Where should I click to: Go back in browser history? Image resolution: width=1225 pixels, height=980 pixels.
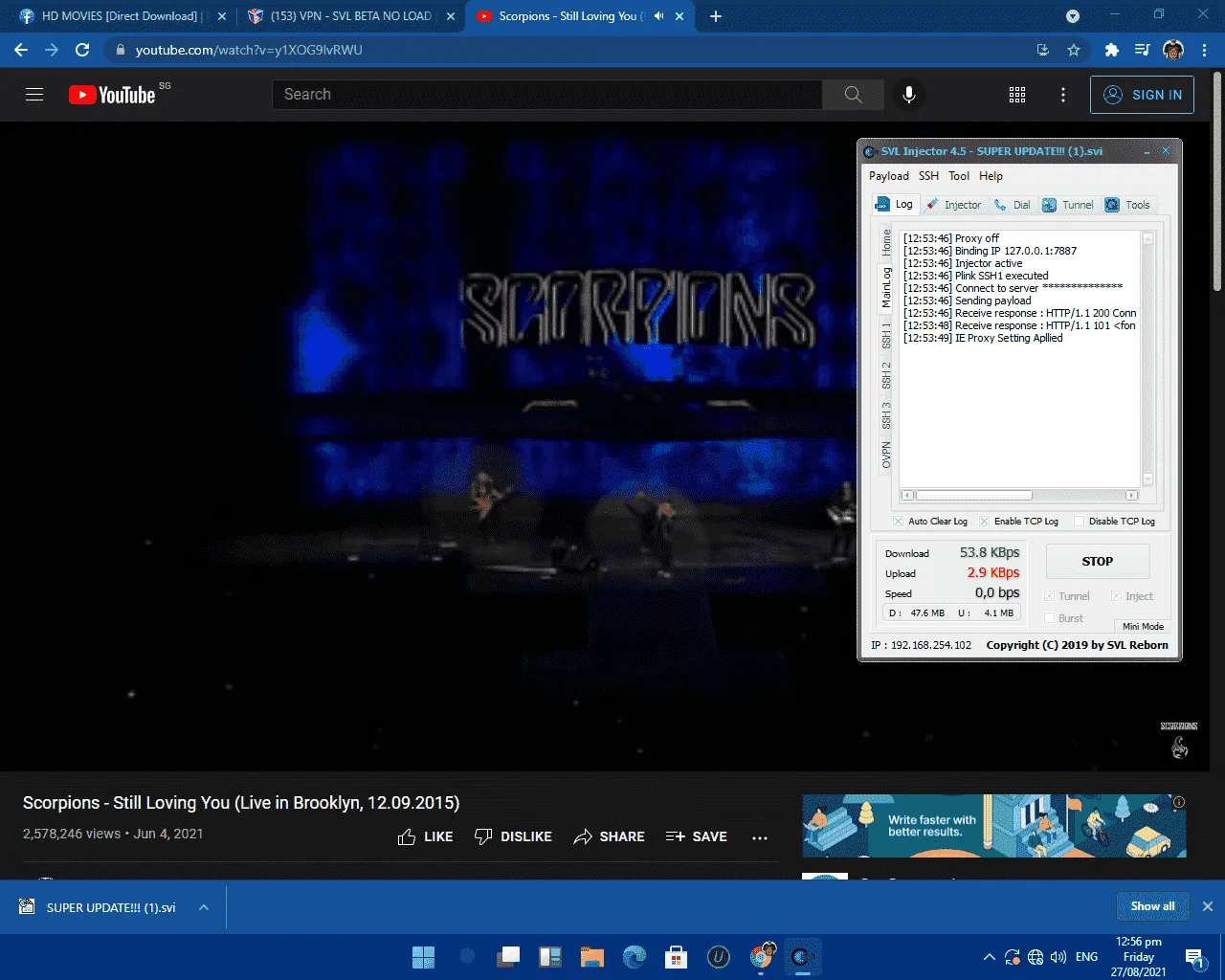click(x=21, y=50)
